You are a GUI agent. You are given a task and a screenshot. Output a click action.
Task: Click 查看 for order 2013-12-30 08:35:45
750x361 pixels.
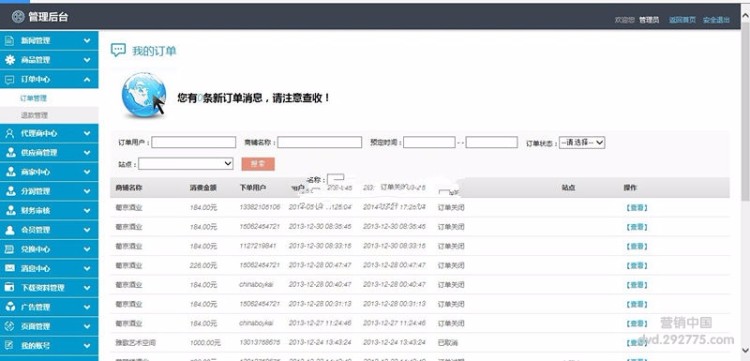637,227
